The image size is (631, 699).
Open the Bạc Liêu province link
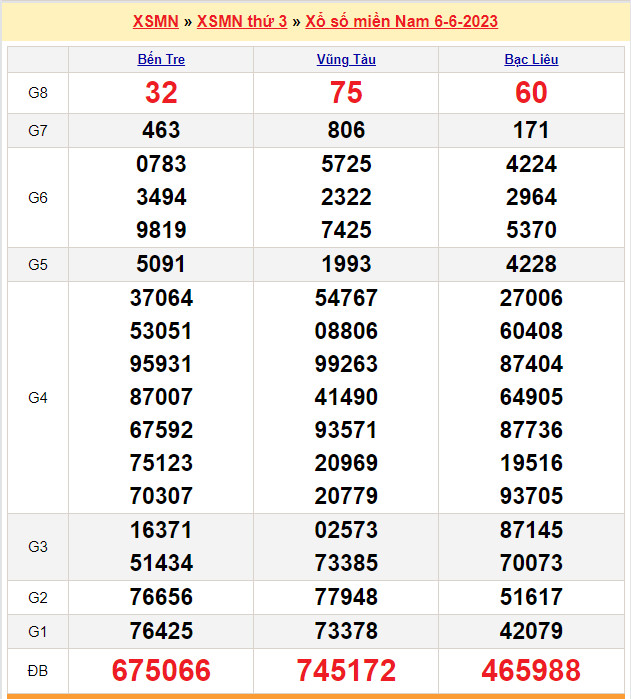click(531, 59)
